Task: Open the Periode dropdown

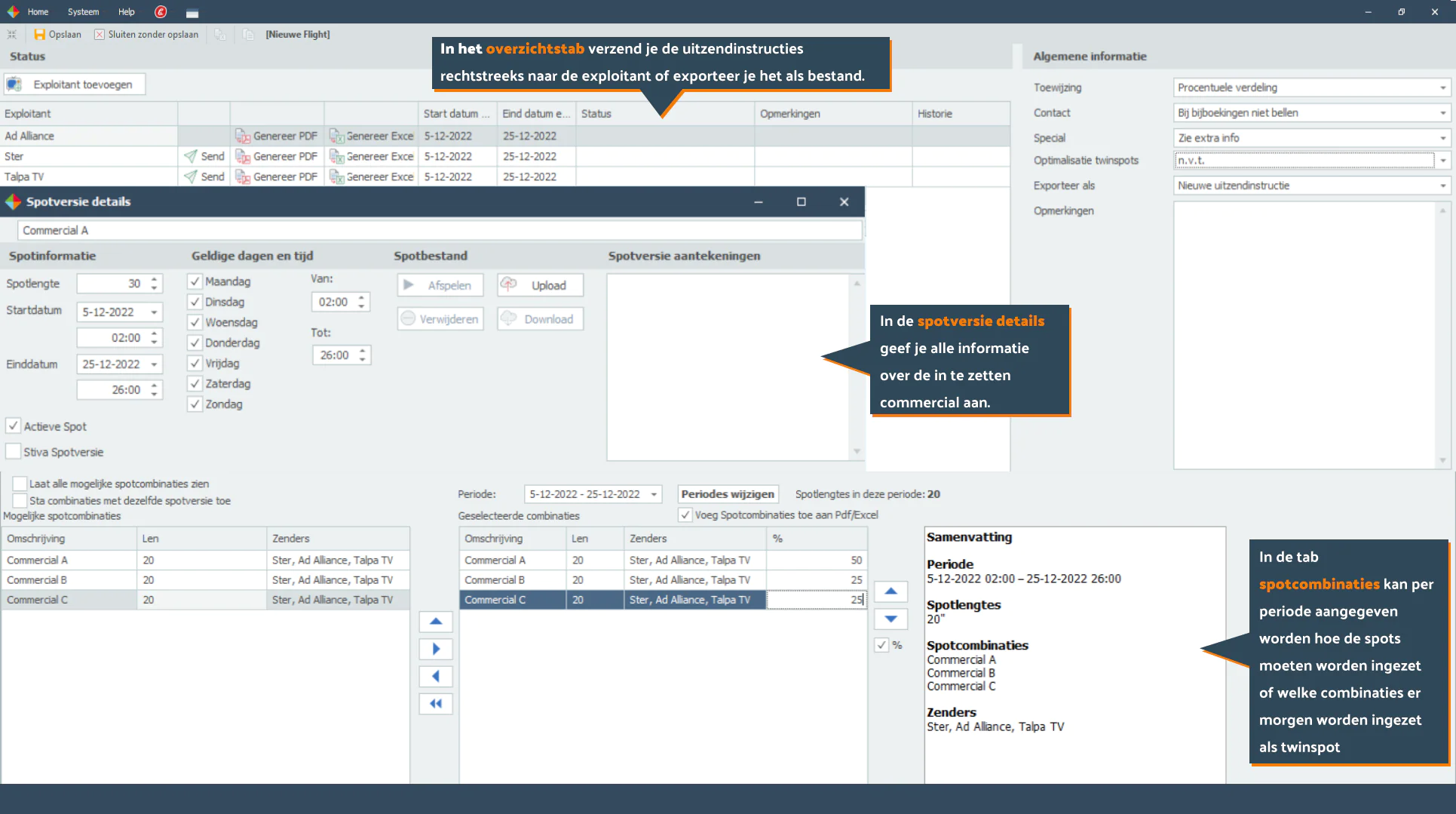Action: 654,494
